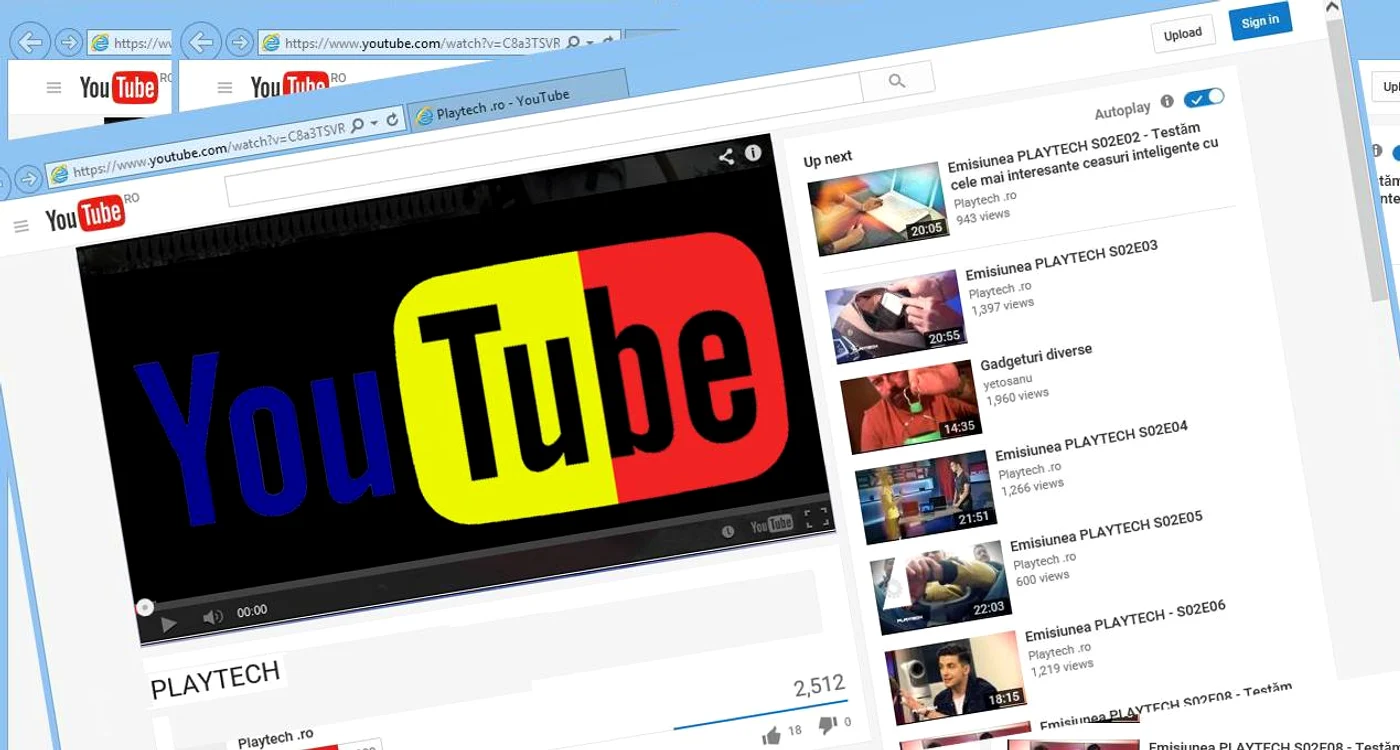The image size is (1400, 750).
Task: Click the 1,397 views text
Action: pyautogui.click(x=1003, y=307)
